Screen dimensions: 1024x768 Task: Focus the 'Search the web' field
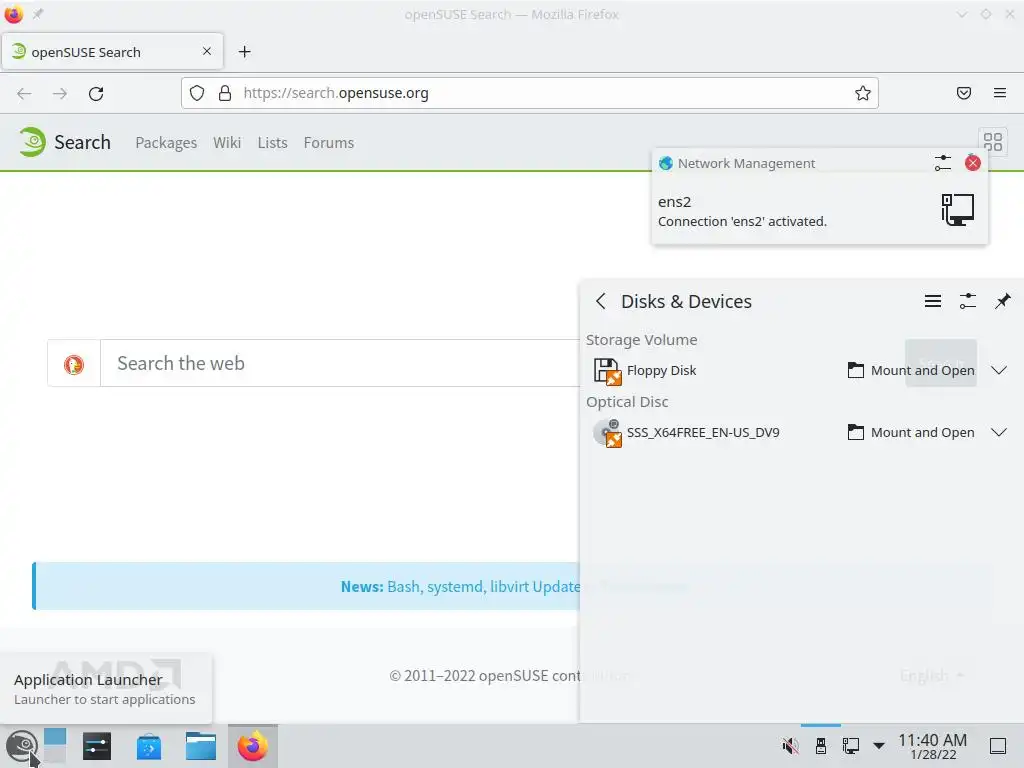[340, 363]
